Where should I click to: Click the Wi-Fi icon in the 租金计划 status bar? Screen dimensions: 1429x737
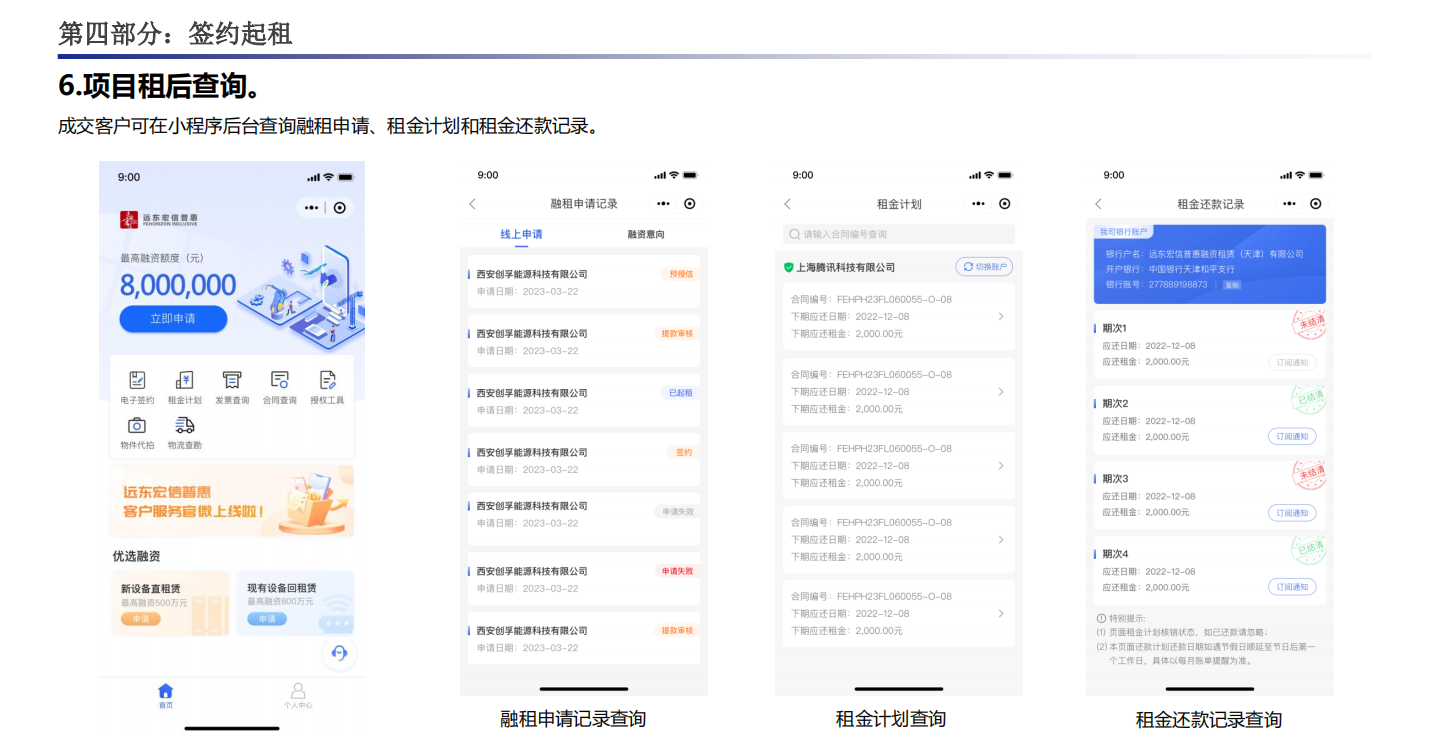click(x=989, y=175)
